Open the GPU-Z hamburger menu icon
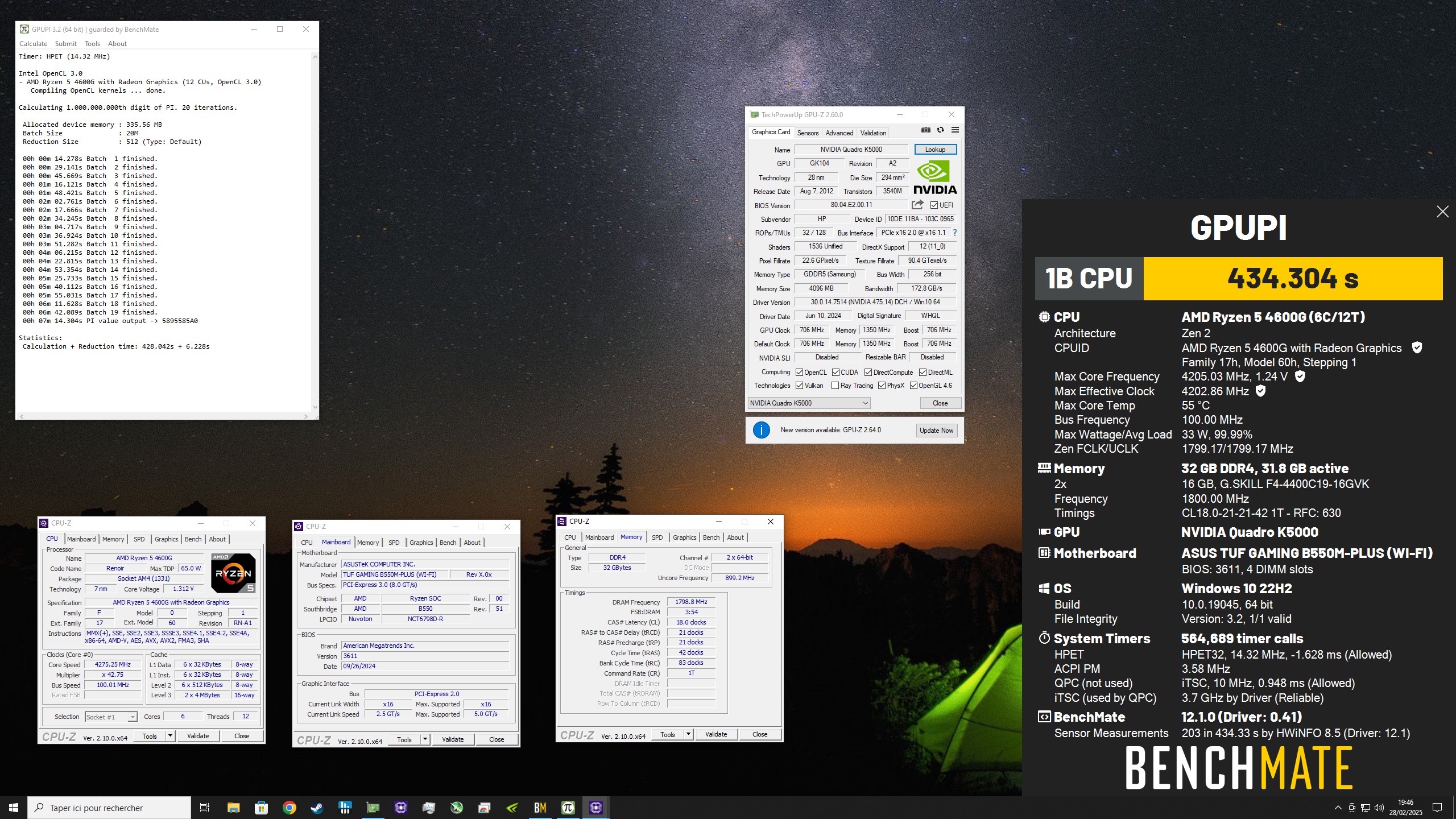 pos(955,130)
